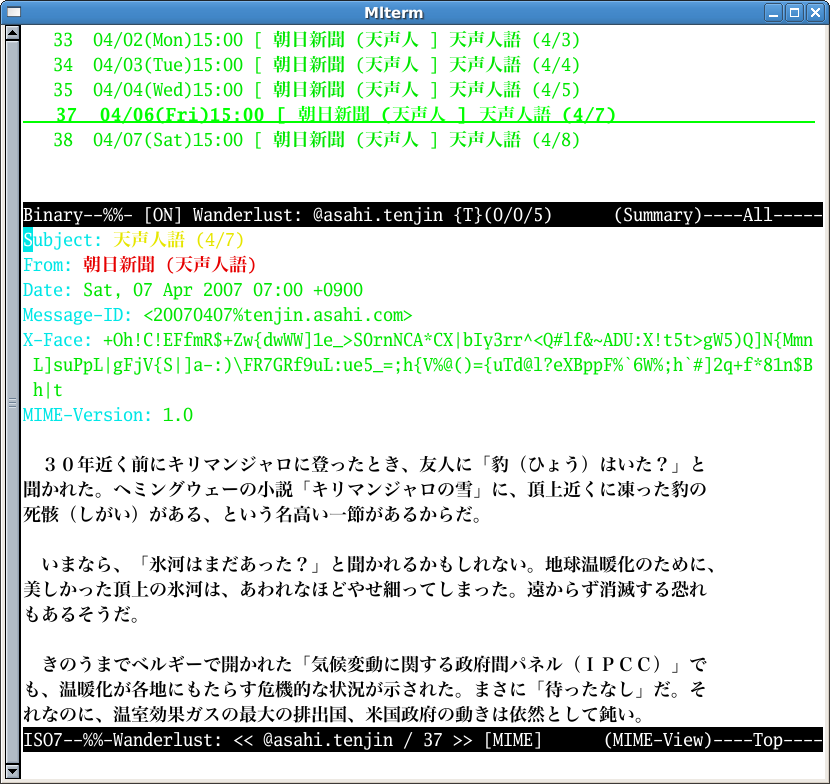Image resolution: width=830 pixels, height=784 pixels.
Task: Click the Subject header line 天声人語 (4/7)
Action: coord(133,240)
